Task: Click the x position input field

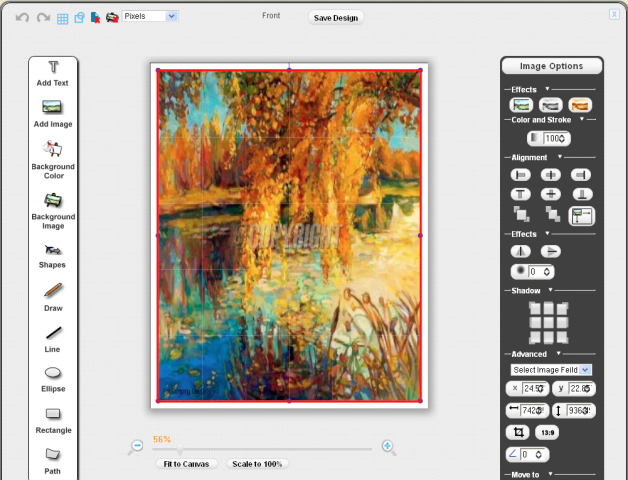Action: coord(535,389)
